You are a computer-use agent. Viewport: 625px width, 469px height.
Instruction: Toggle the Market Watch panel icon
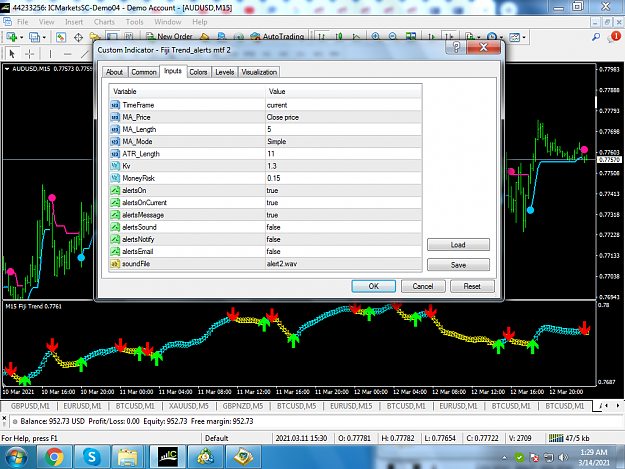(x=61, y=37)
